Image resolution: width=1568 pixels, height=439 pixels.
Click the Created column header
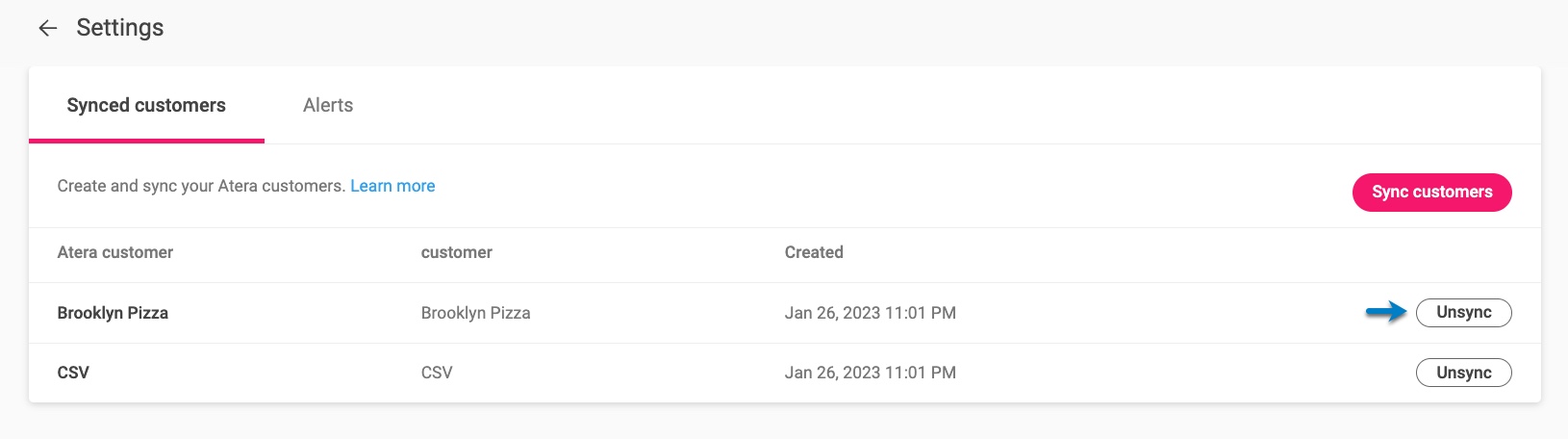coord(814,252)
